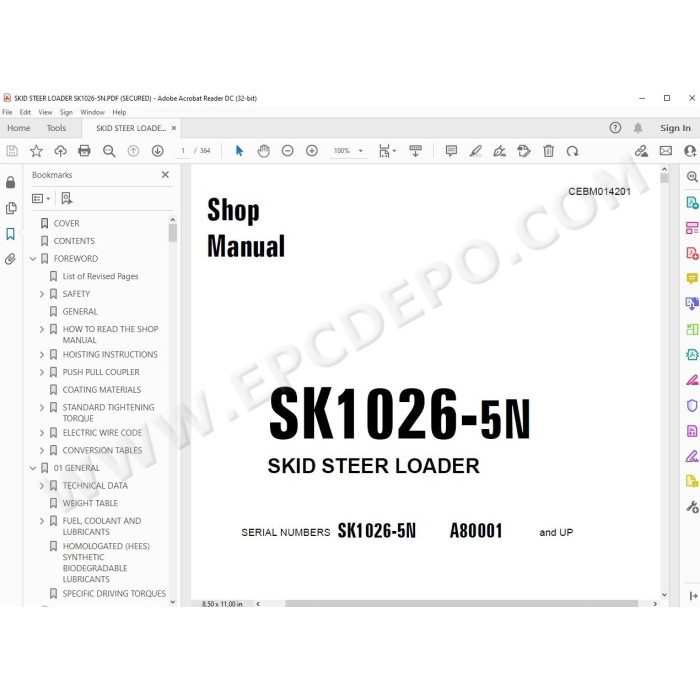Collapse the 01 GENERAL bookmark
Screen dimensions: 700x700
pos(33,468)
